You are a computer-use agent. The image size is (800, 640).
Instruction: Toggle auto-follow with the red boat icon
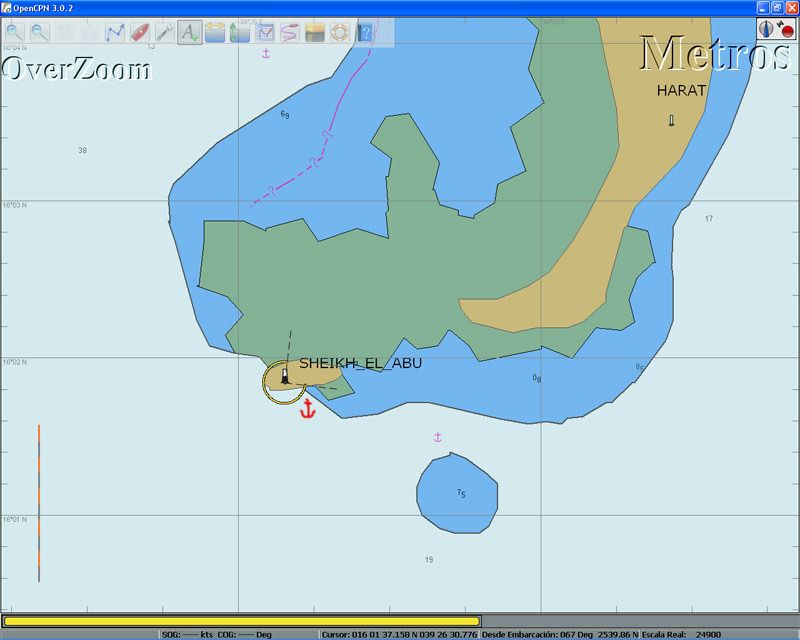click(x=140, y=33)
